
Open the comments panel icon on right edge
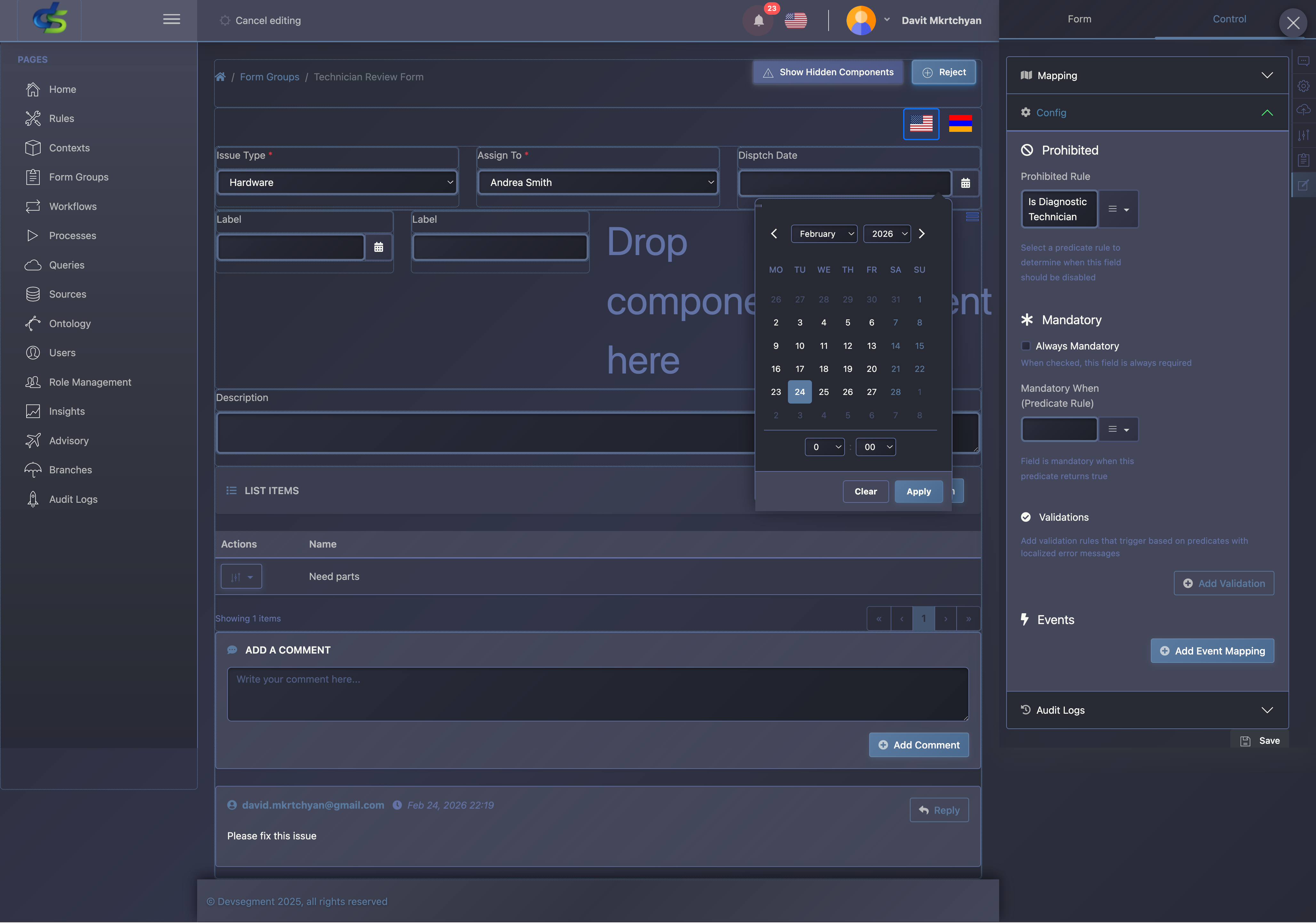point(1304,60)
